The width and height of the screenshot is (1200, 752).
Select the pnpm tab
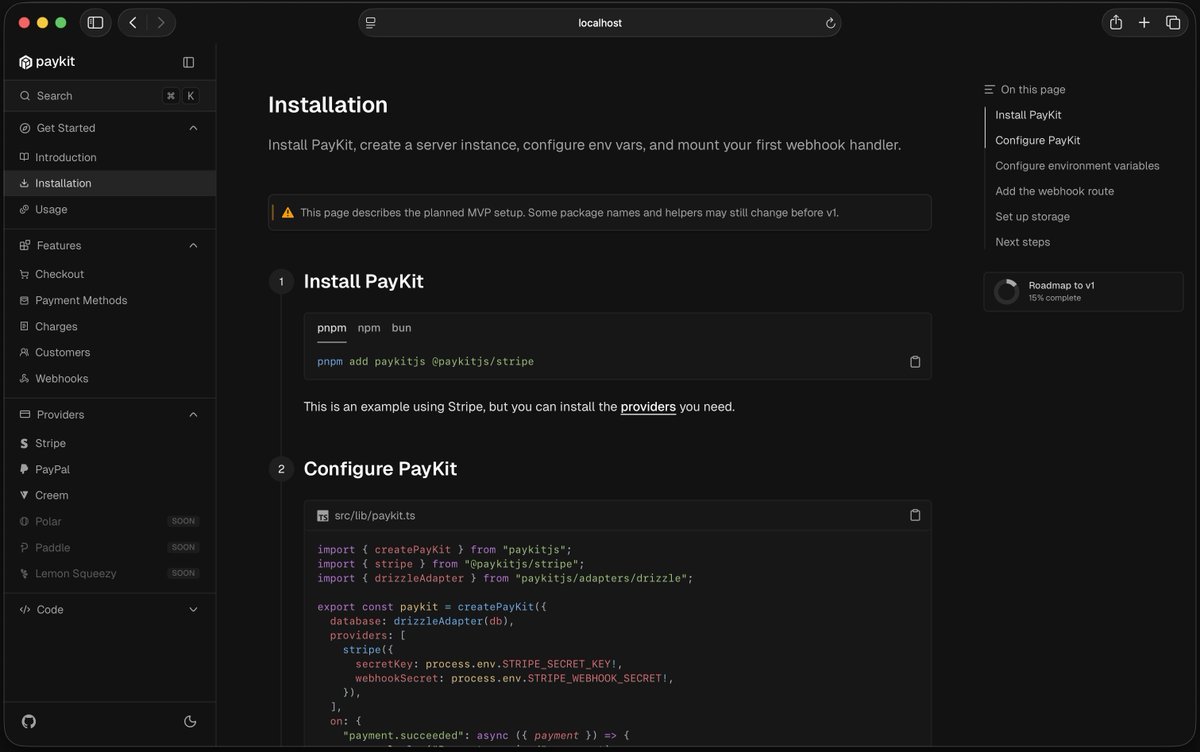coord(331,328)
